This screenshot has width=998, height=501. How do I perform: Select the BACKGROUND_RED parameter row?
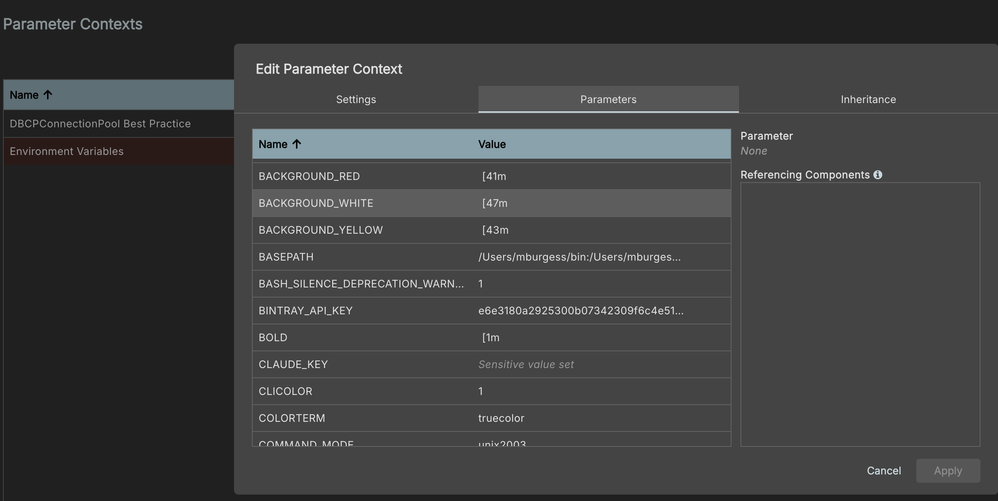click(309, 176)
